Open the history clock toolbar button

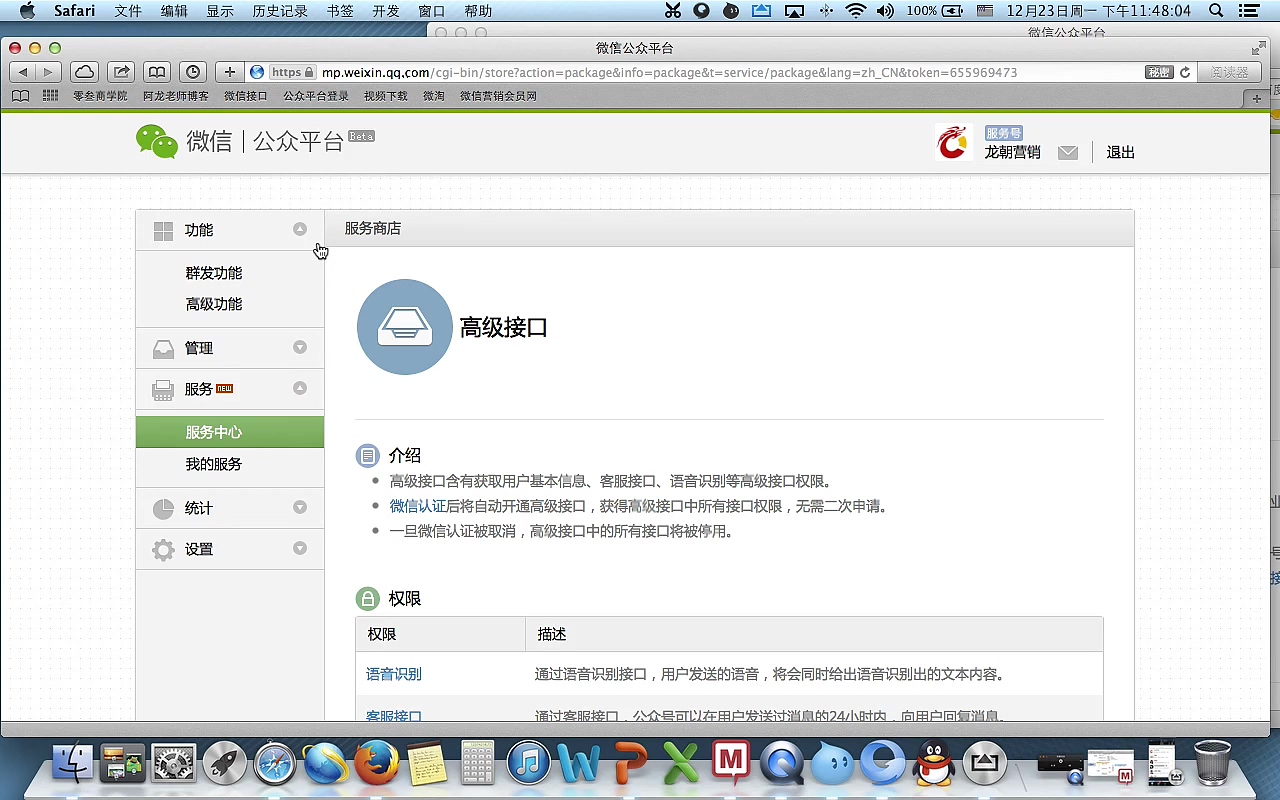(x=193, y=72)
